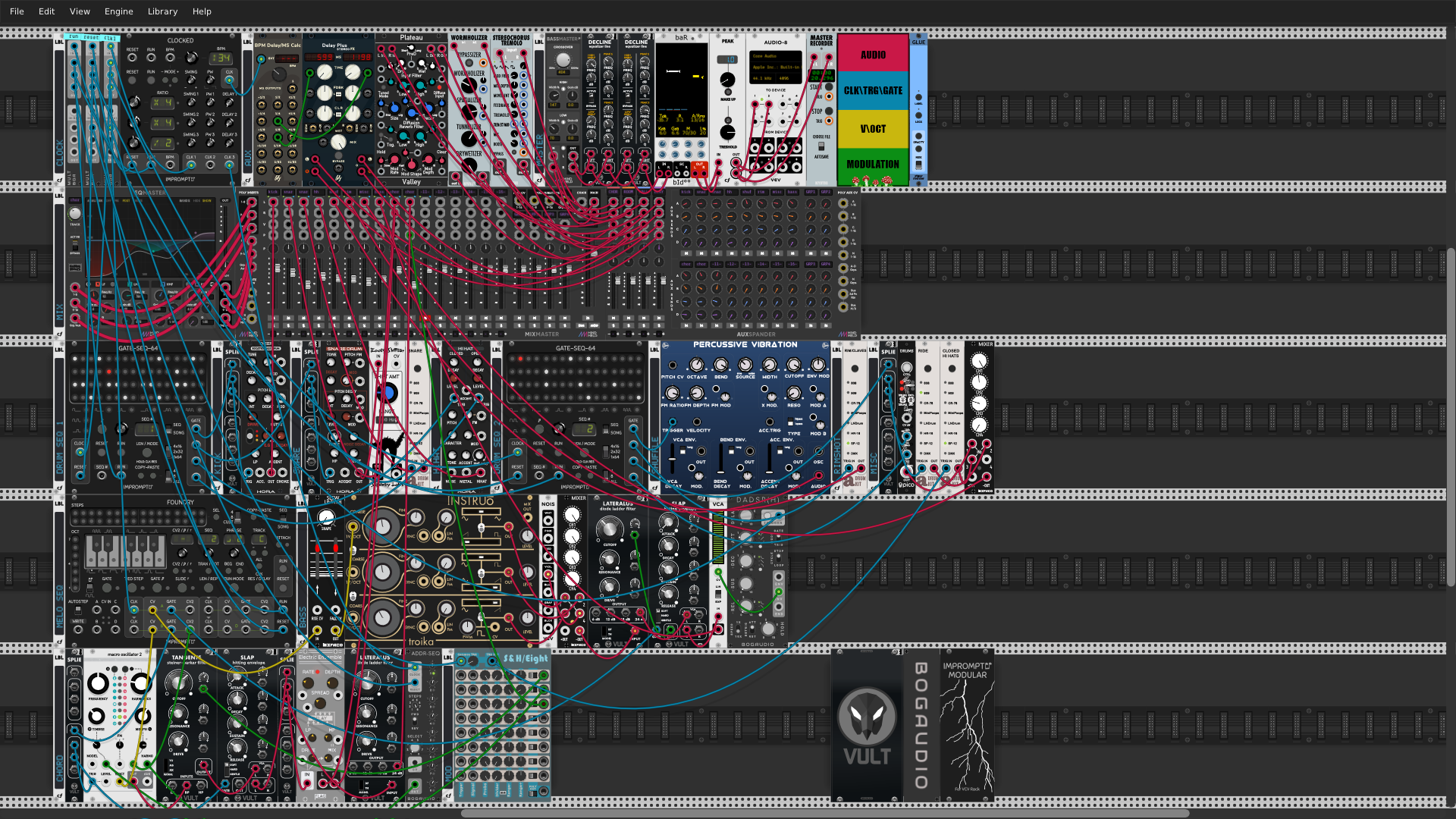Viewport: 1456px width, 819px height.
Task: Open the Audio-8 driver selector 'Core Audio'
Action: pos(775,56)
